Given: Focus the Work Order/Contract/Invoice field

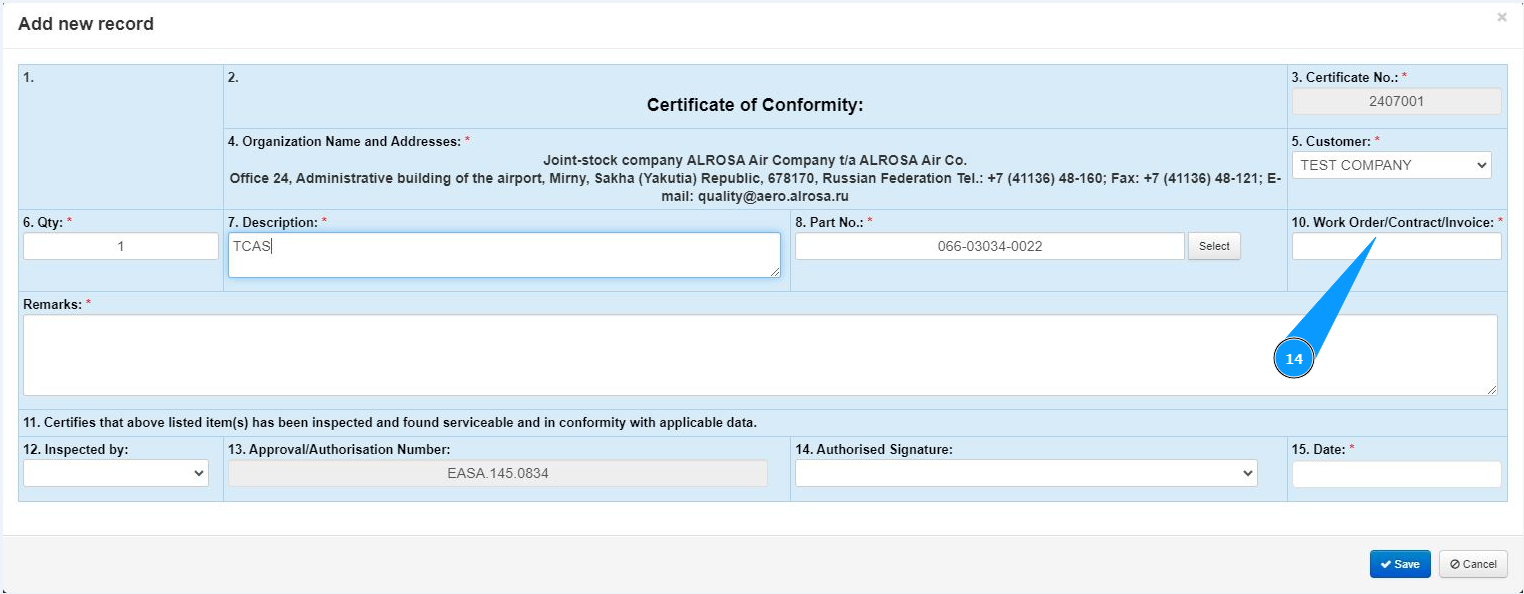Looking at the screenshot, I should (1396, 246).
